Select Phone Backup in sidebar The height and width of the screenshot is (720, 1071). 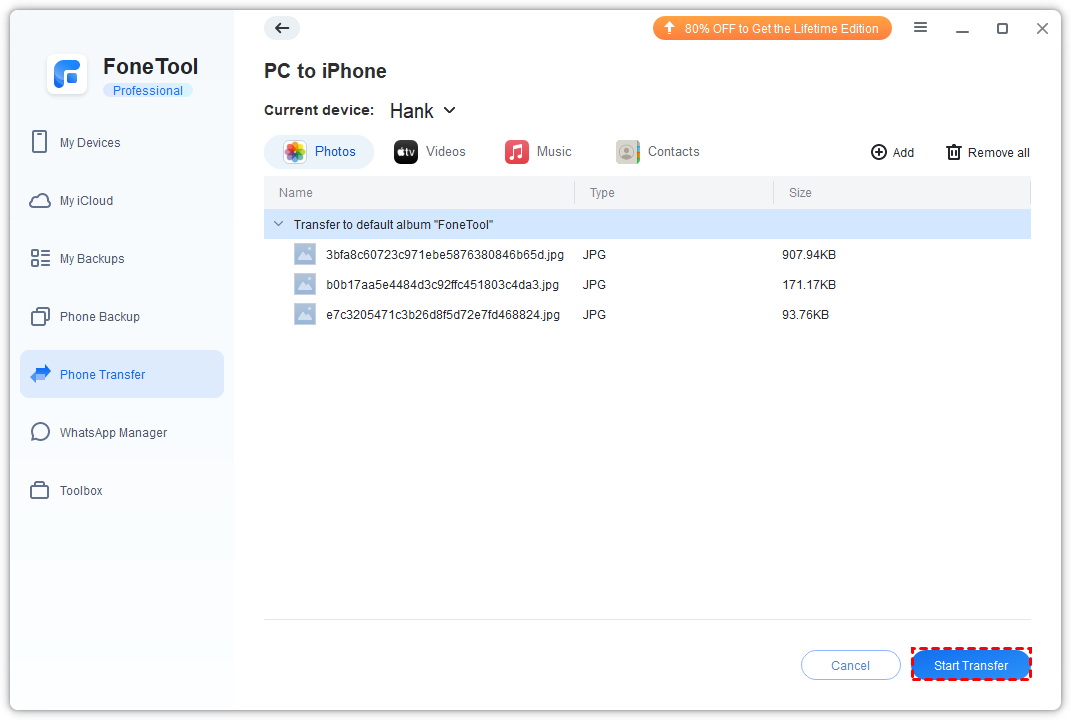click(99, 317)
